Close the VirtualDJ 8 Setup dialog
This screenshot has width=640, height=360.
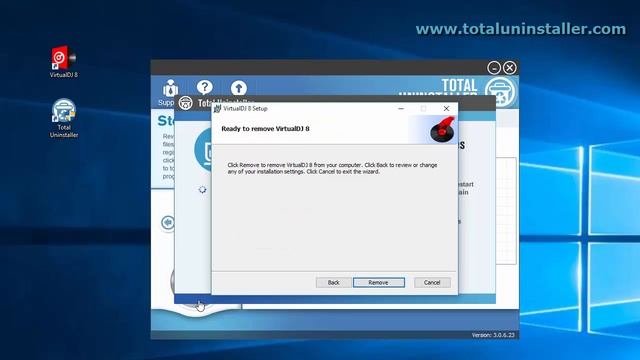pos(446,109)
